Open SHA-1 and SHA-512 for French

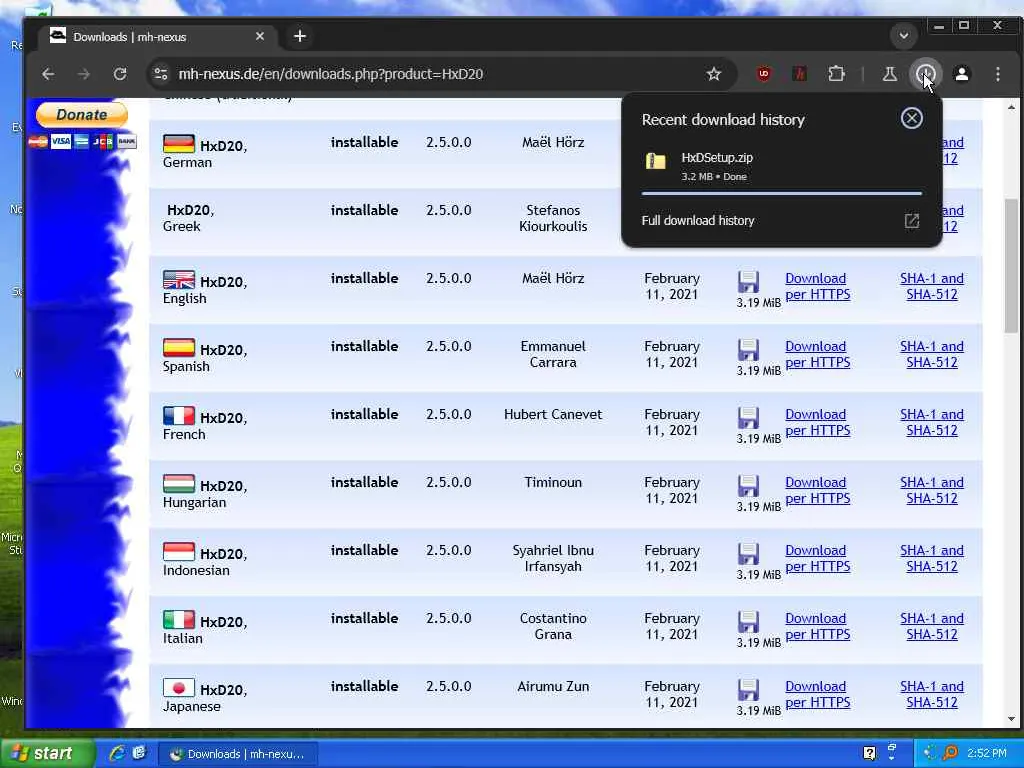point(932,423)
